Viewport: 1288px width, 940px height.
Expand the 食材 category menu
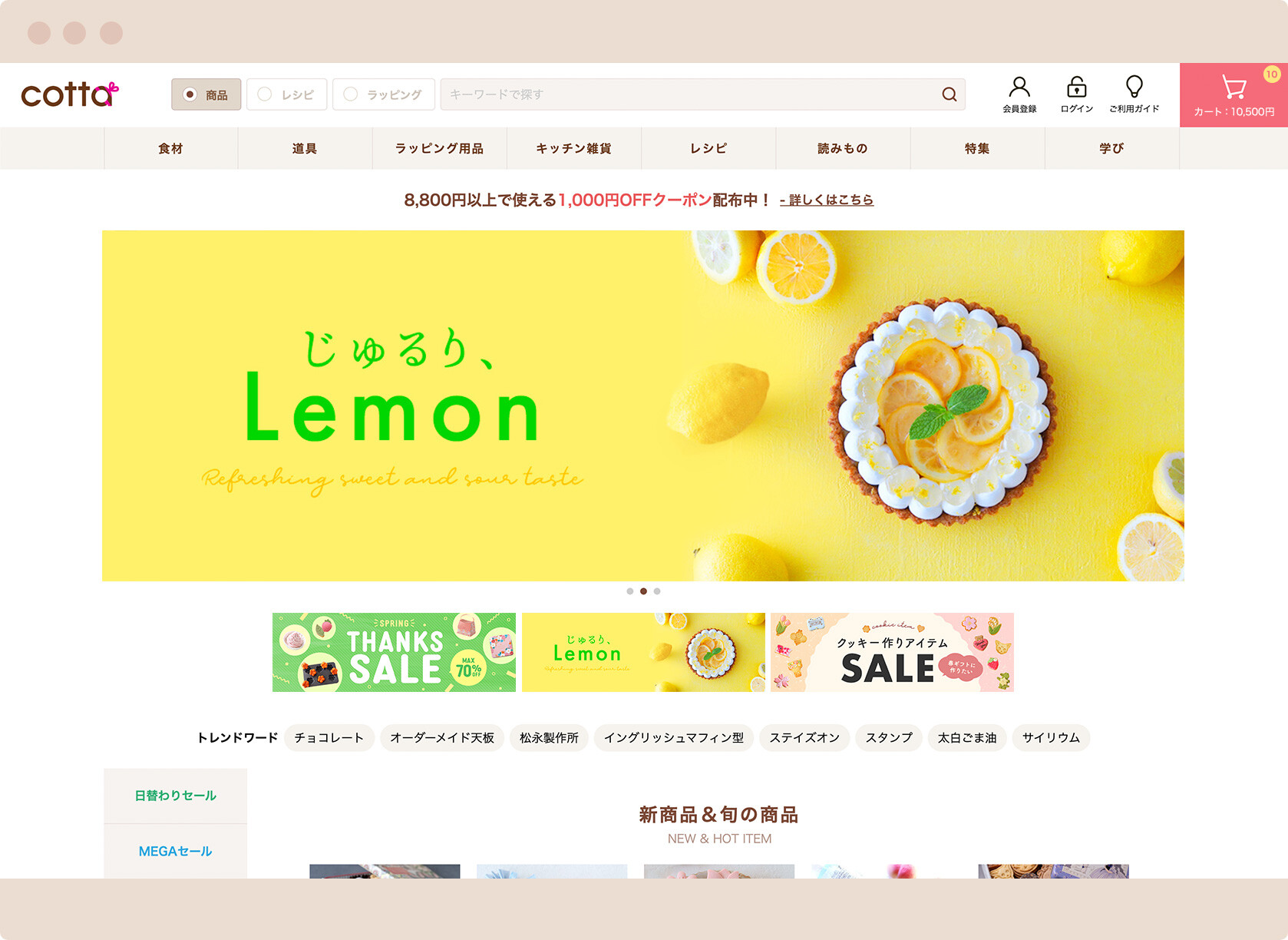tap(170, 148)
